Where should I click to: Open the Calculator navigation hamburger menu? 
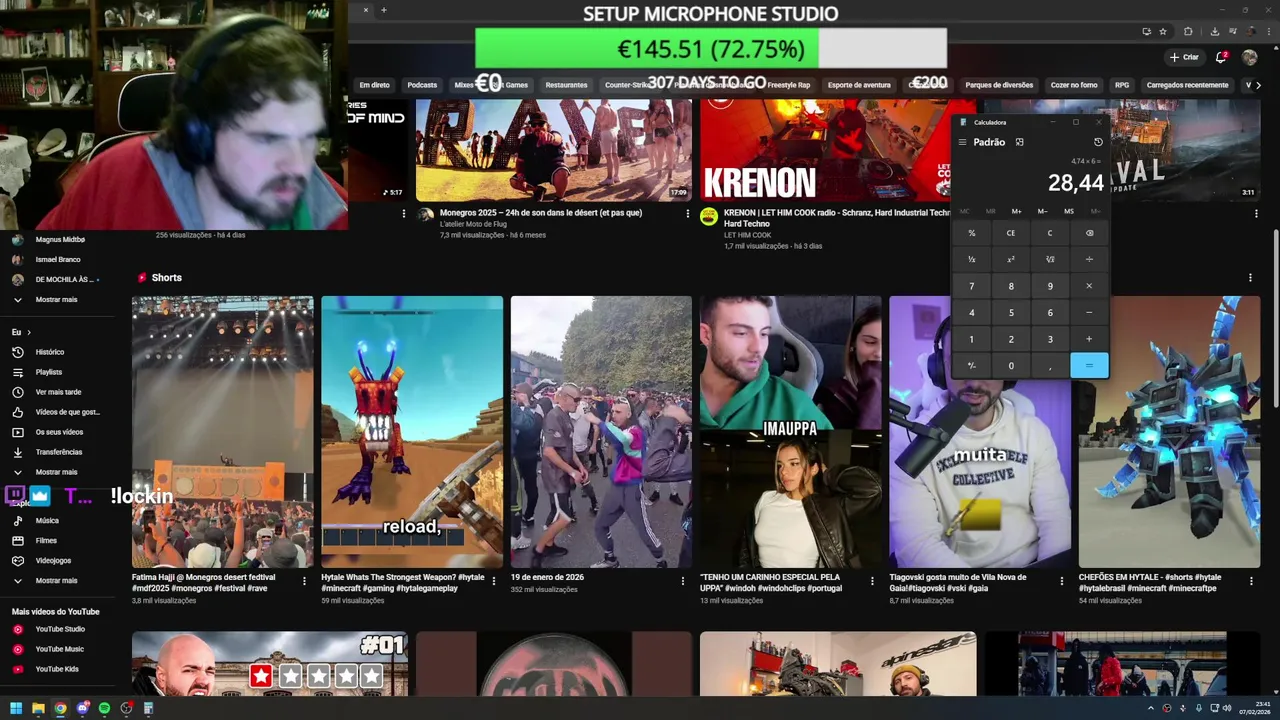[963, 142]
